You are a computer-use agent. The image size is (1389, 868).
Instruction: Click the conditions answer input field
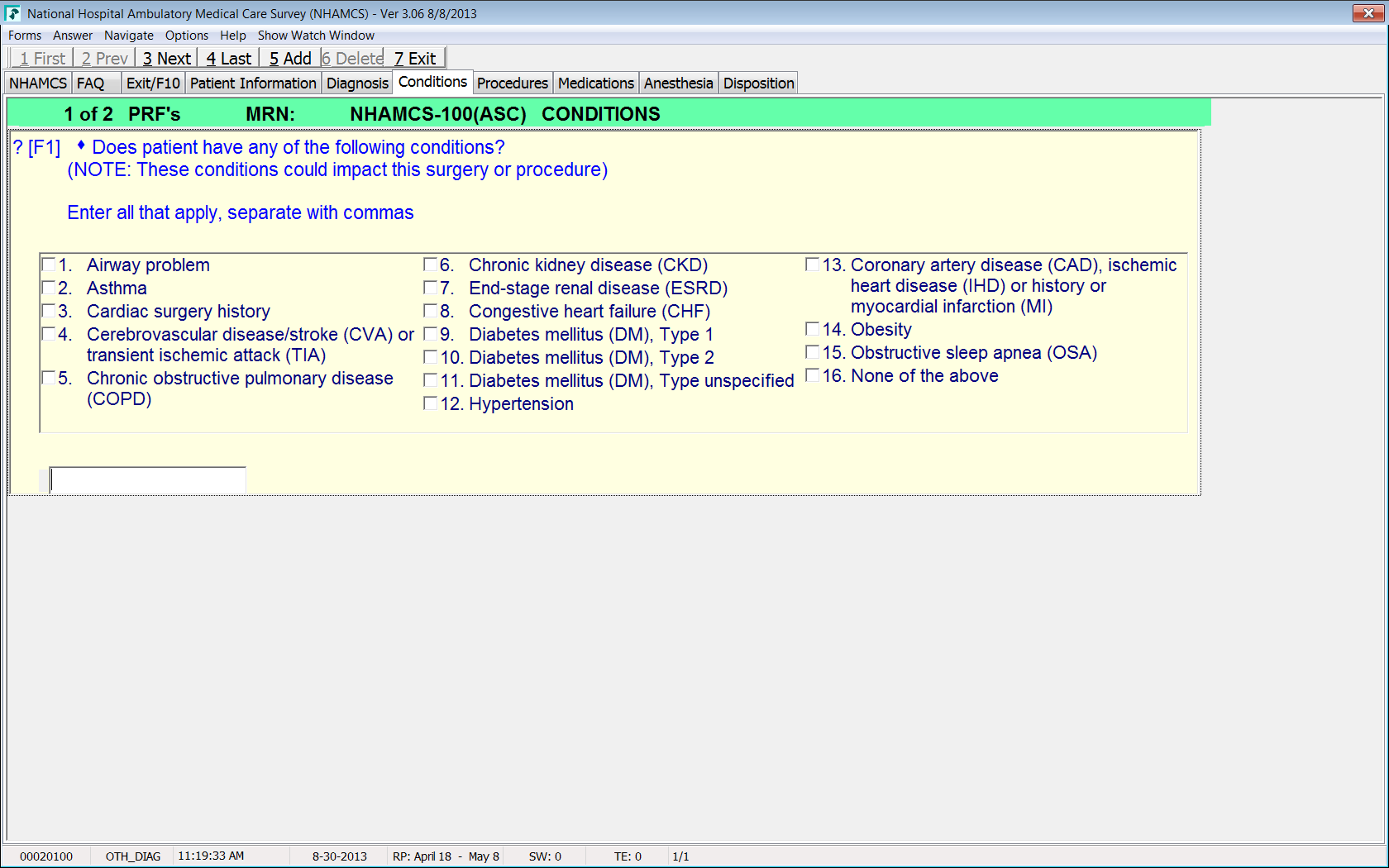point(148,480)
